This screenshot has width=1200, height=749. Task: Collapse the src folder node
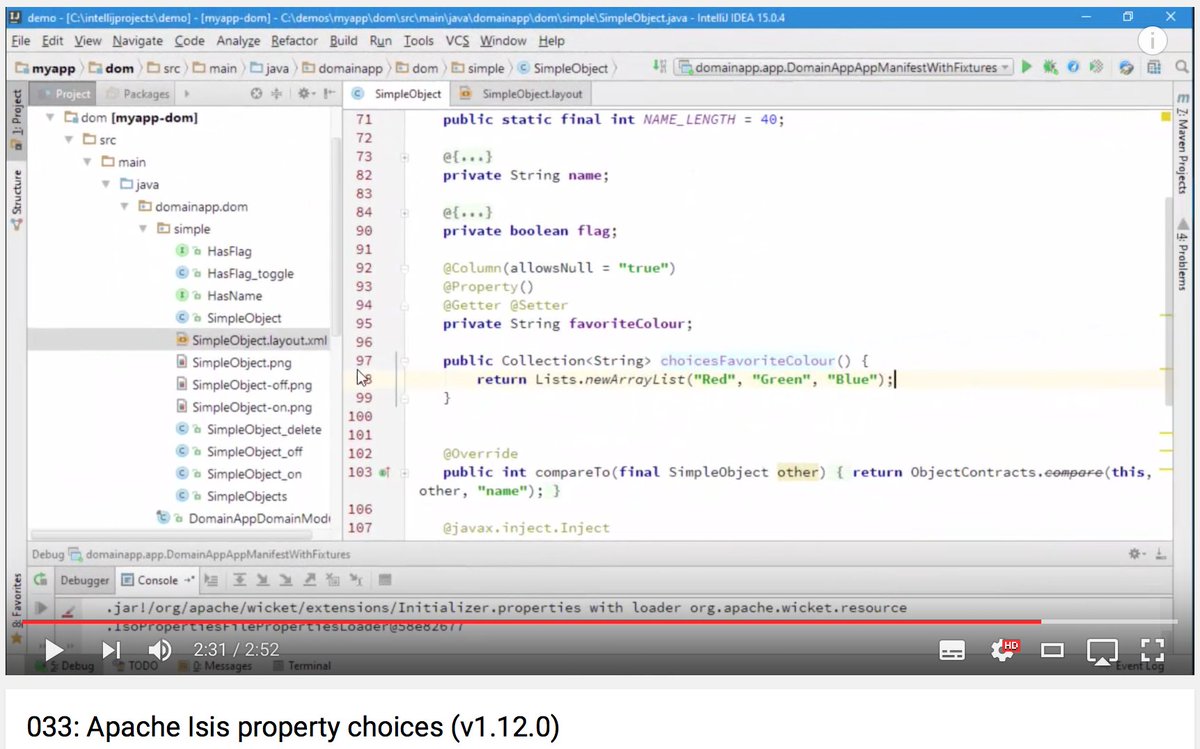[x=70, y=140]
